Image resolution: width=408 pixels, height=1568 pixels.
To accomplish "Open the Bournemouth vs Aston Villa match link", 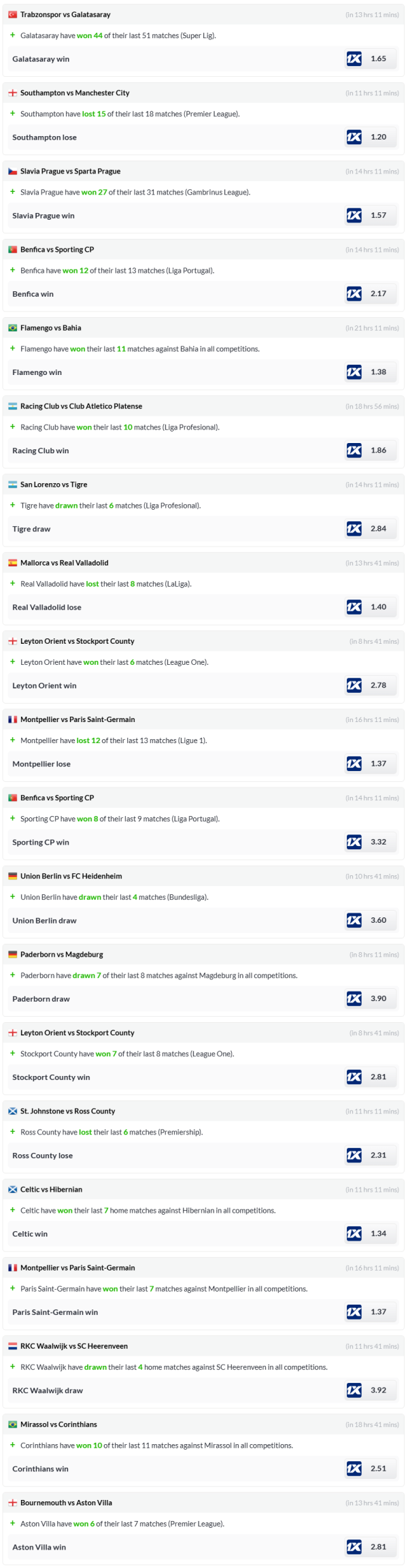I will point(66,1503).
